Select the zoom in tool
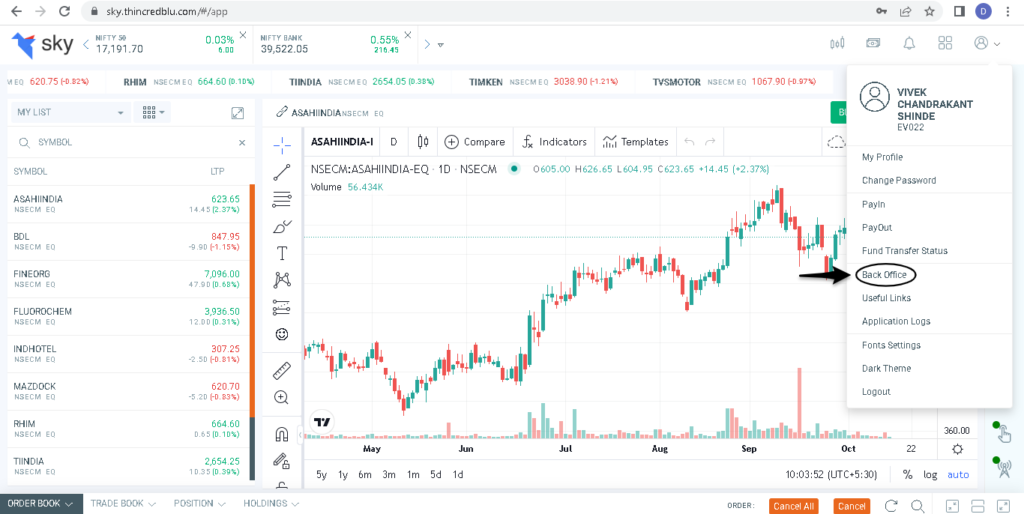1024x514 pixels. pyautogui.click(x=282, y=397)
